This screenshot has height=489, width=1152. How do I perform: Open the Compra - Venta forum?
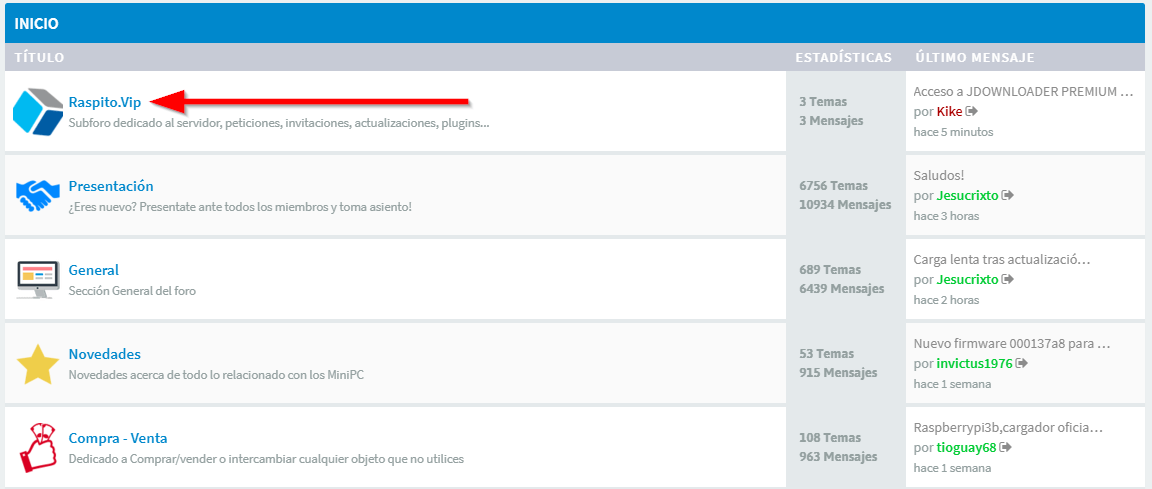coord(117,438)
